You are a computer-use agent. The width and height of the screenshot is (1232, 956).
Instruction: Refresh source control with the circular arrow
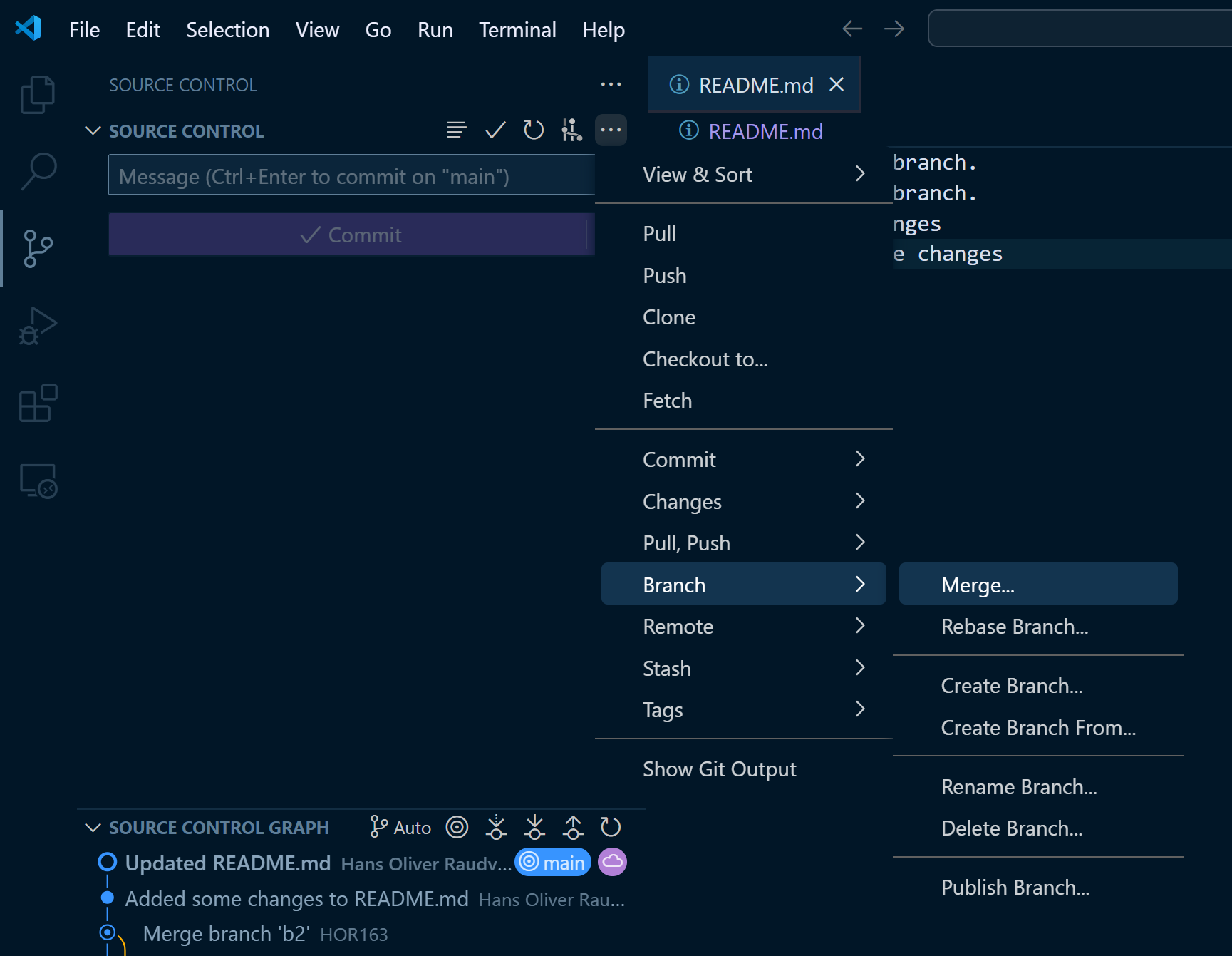coord(534,130)
